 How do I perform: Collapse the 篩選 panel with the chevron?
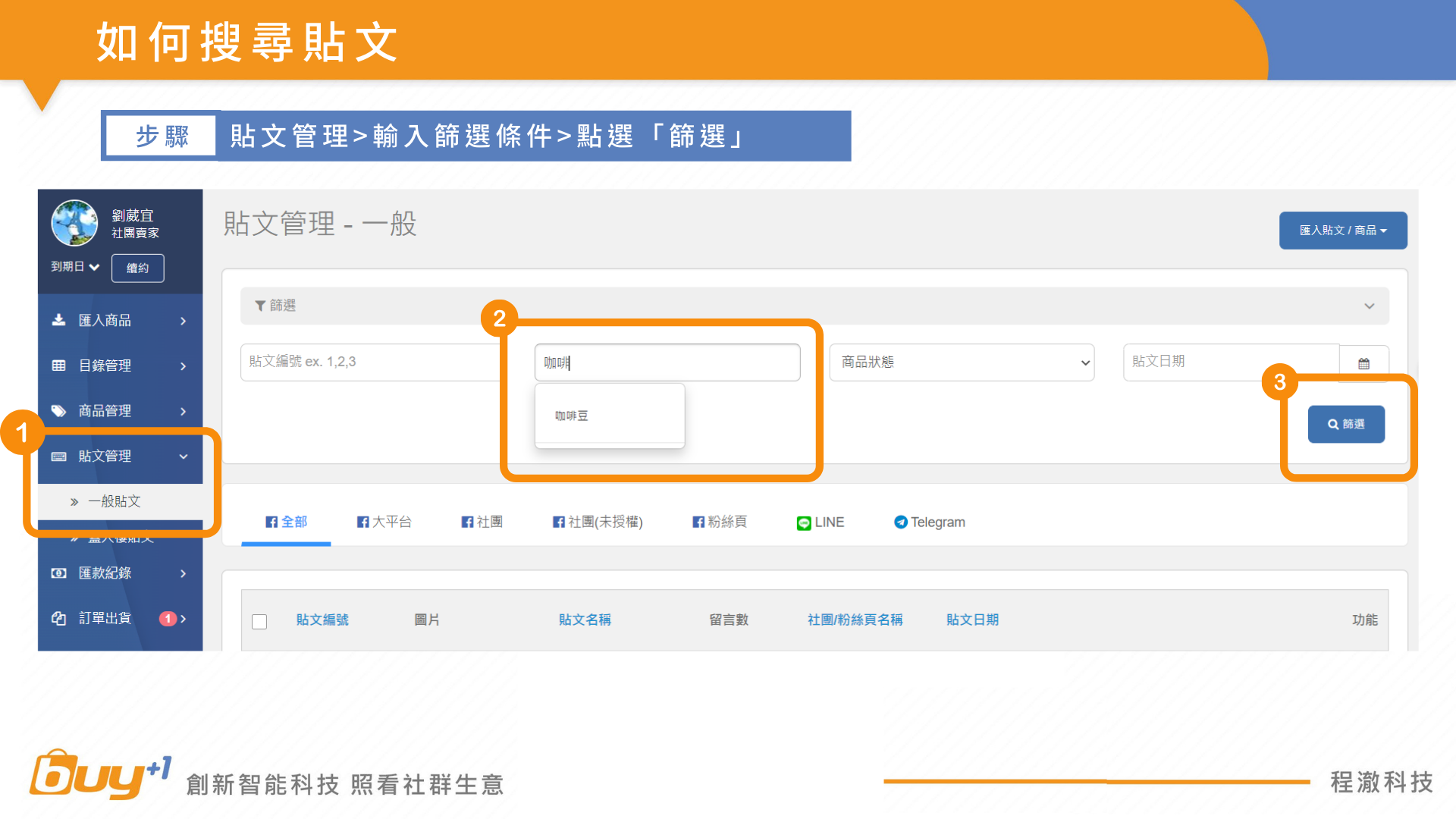(x=1369, y=306)
